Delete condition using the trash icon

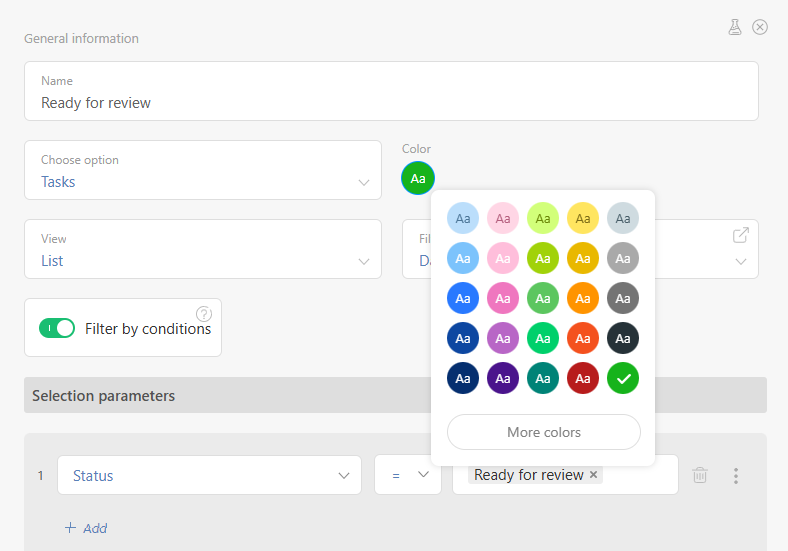pos(700,475)
